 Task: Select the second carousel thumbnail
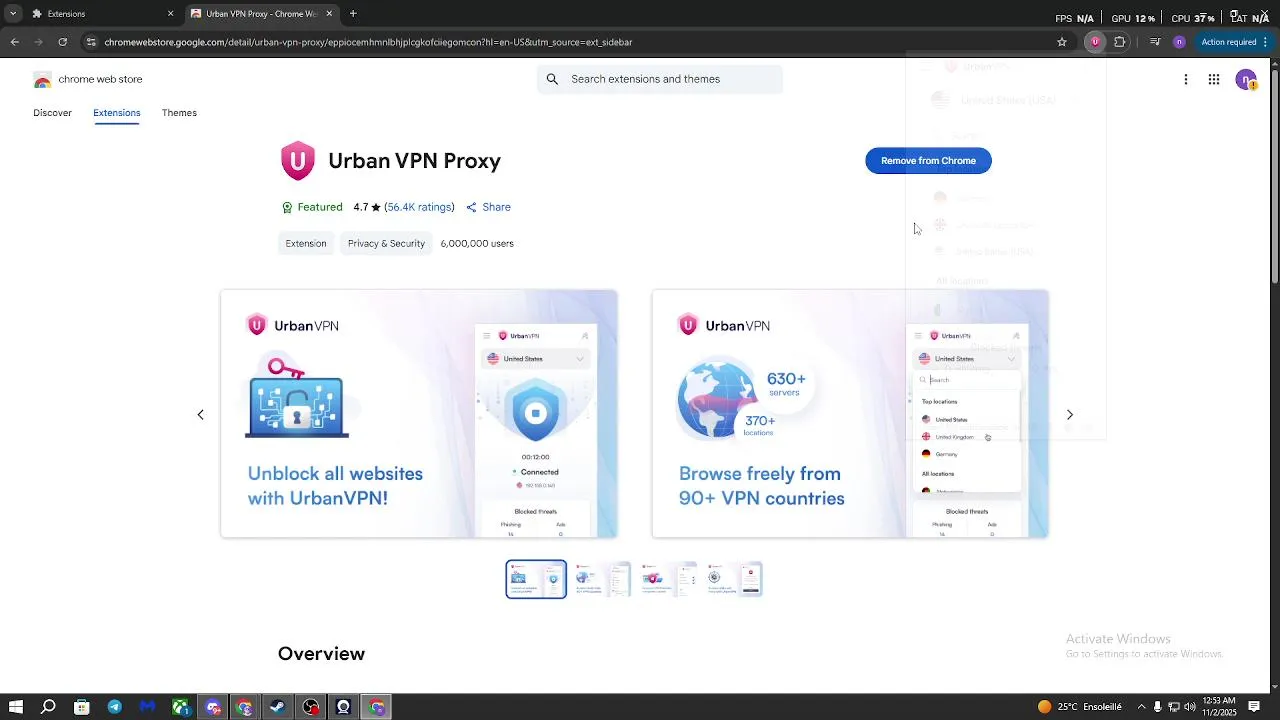coord(603,579)
